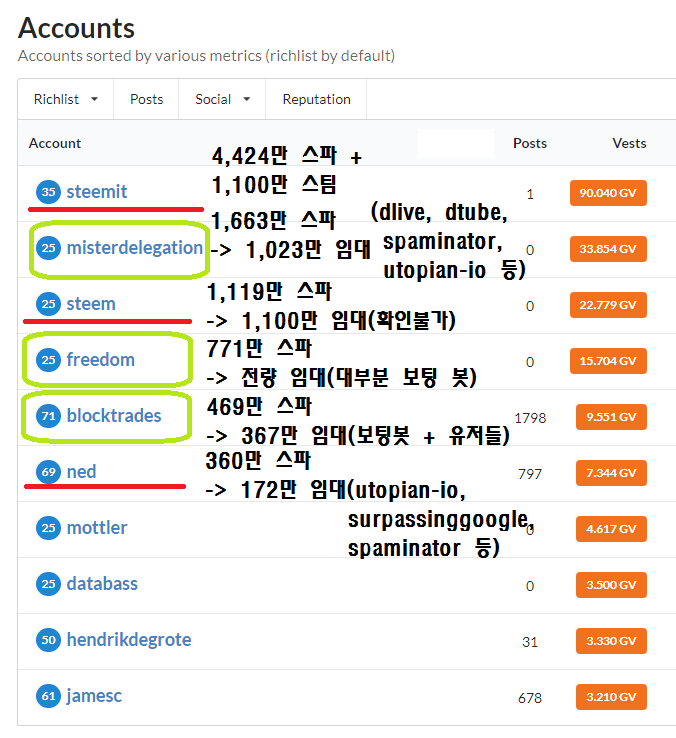Click the 61 reputation badge next to jamesc
Image resolution: width=676 pixels, height=738 pixels.
click(48, 696)
